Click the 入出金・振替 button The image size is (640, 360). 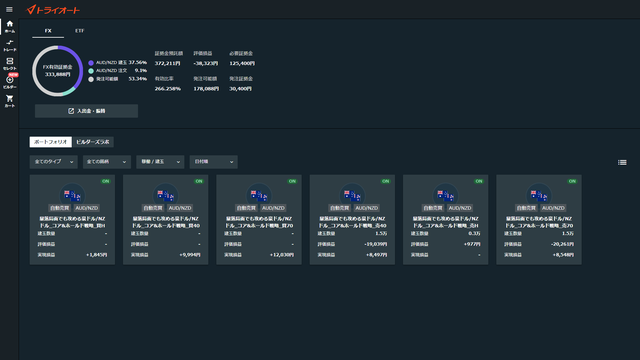pos(86,111)
